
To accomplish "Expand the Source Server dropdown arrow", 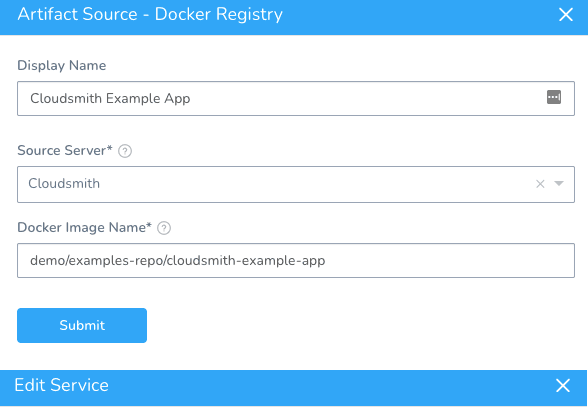I will pyautogui.click(x=559, y=183).
